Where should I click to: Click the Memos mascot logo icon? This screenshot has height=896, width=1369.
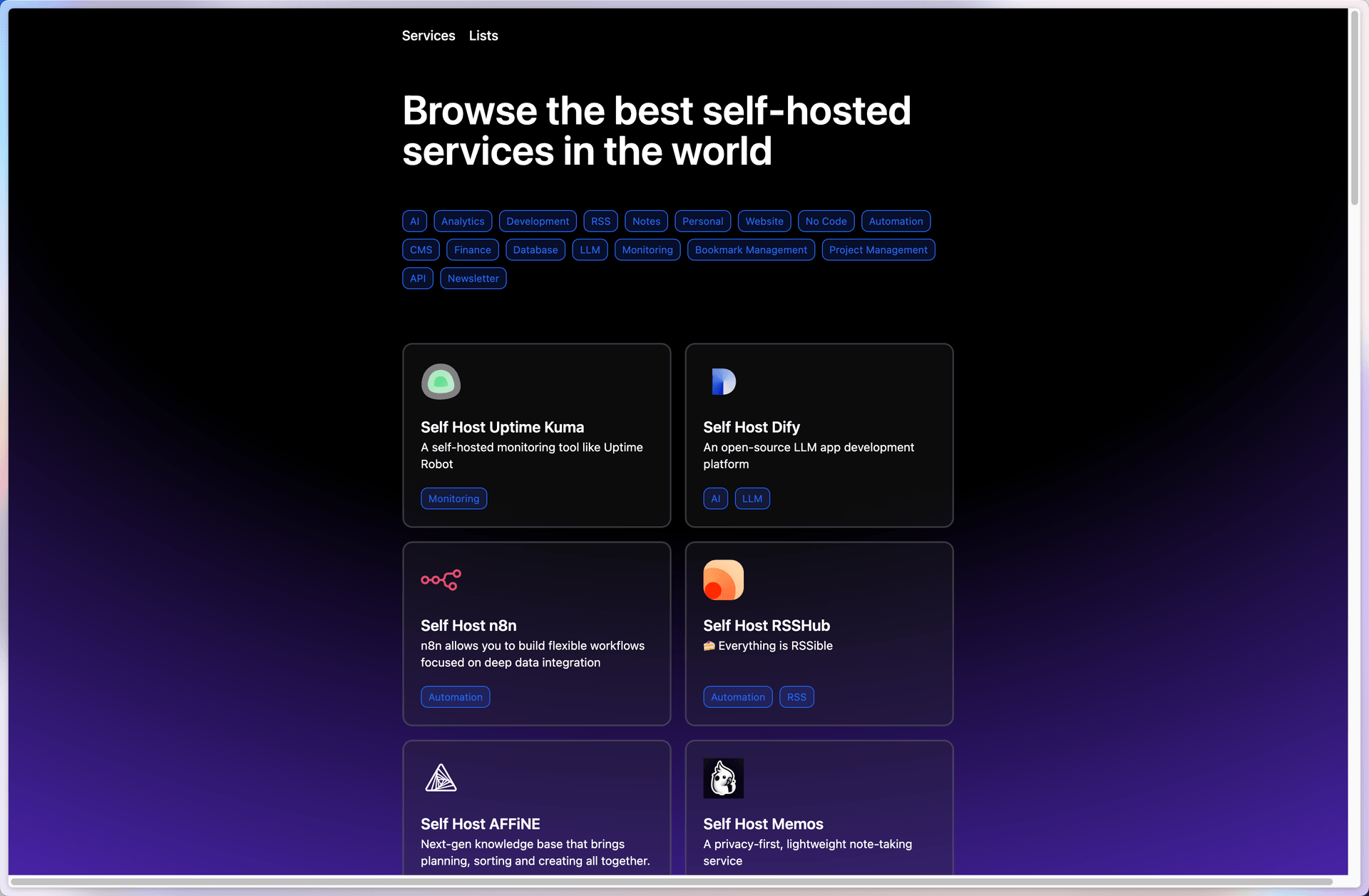[x=723, y=778]
